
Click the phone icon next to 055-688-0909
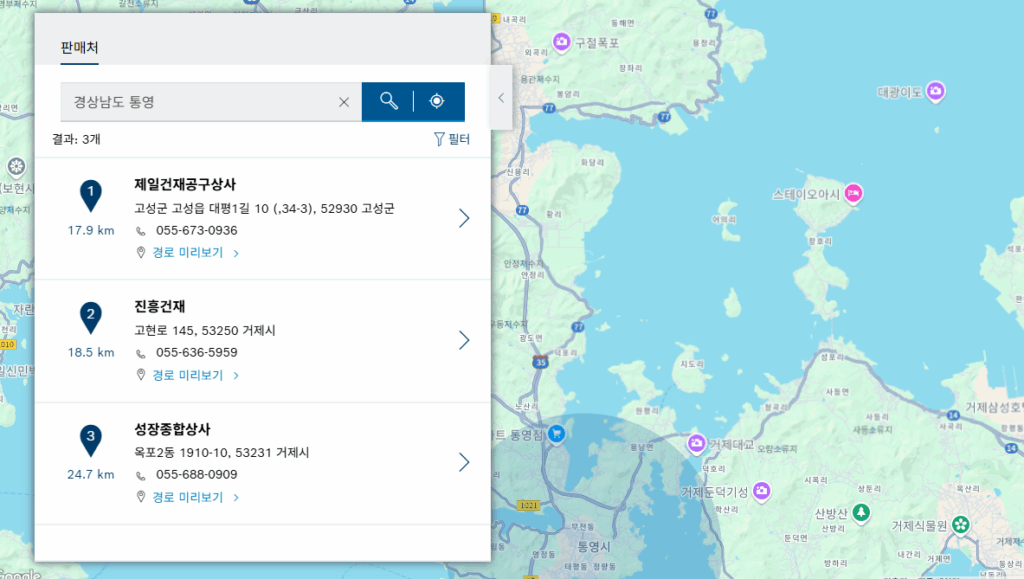point(140,475)
